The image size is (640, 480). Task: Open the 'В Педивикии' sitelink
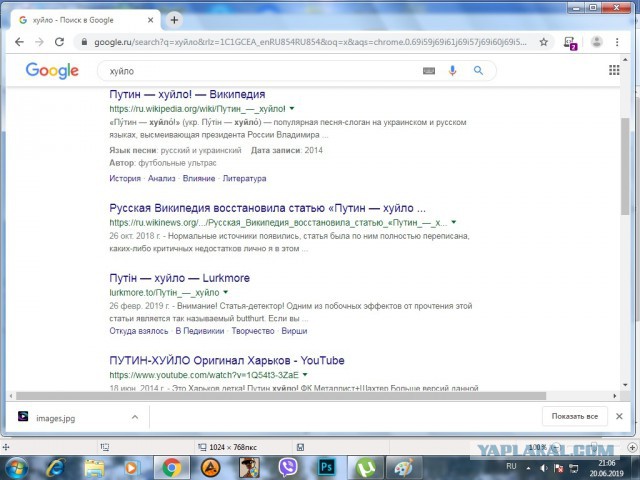(x=200, y=331)
